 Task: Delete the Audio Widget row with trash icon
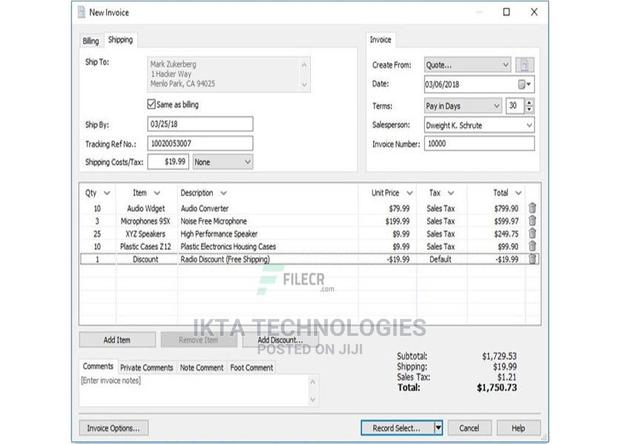(x=532, y=208)
